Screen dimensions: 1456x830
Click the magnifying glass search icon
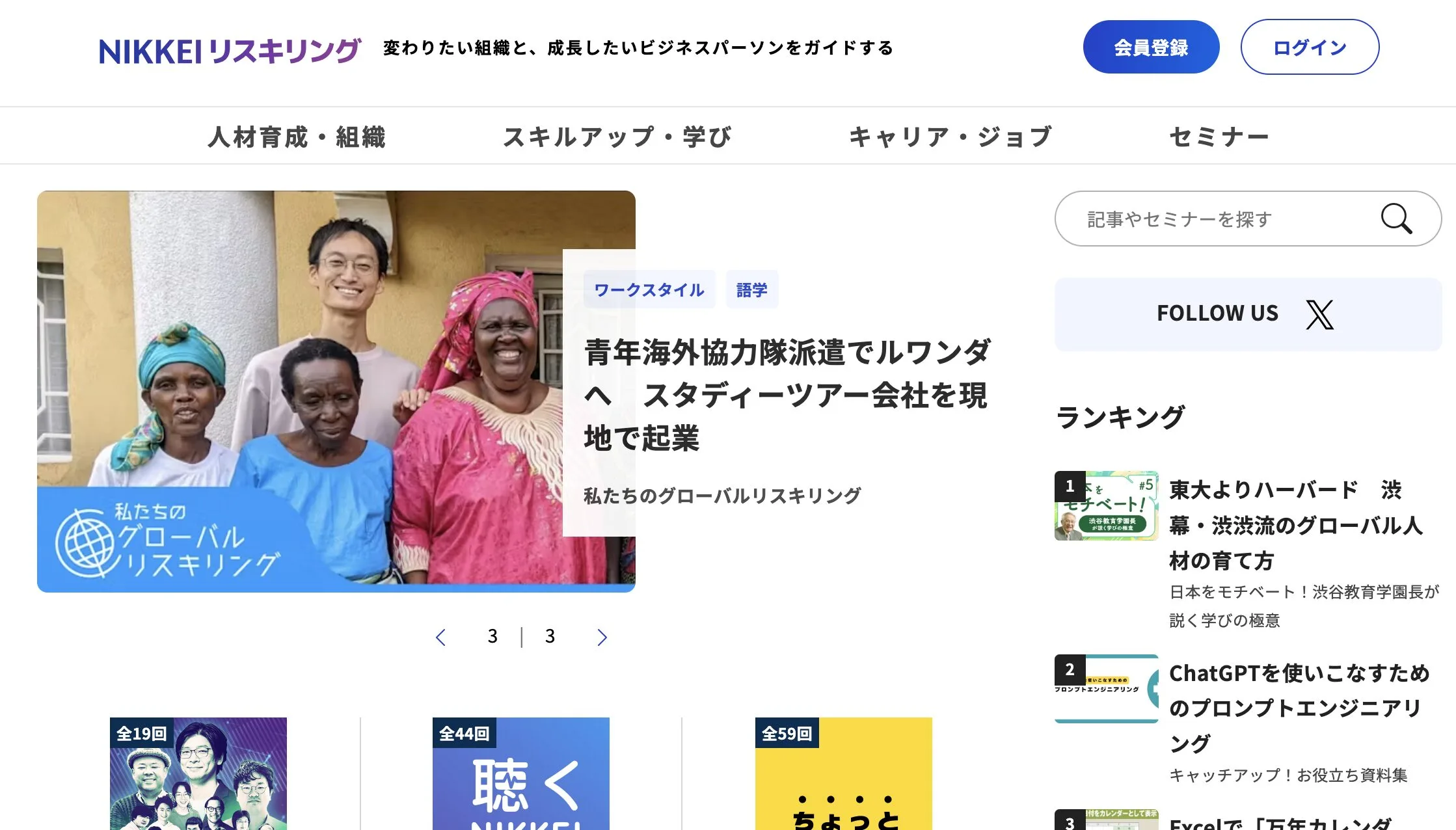tap(1396, 219)
